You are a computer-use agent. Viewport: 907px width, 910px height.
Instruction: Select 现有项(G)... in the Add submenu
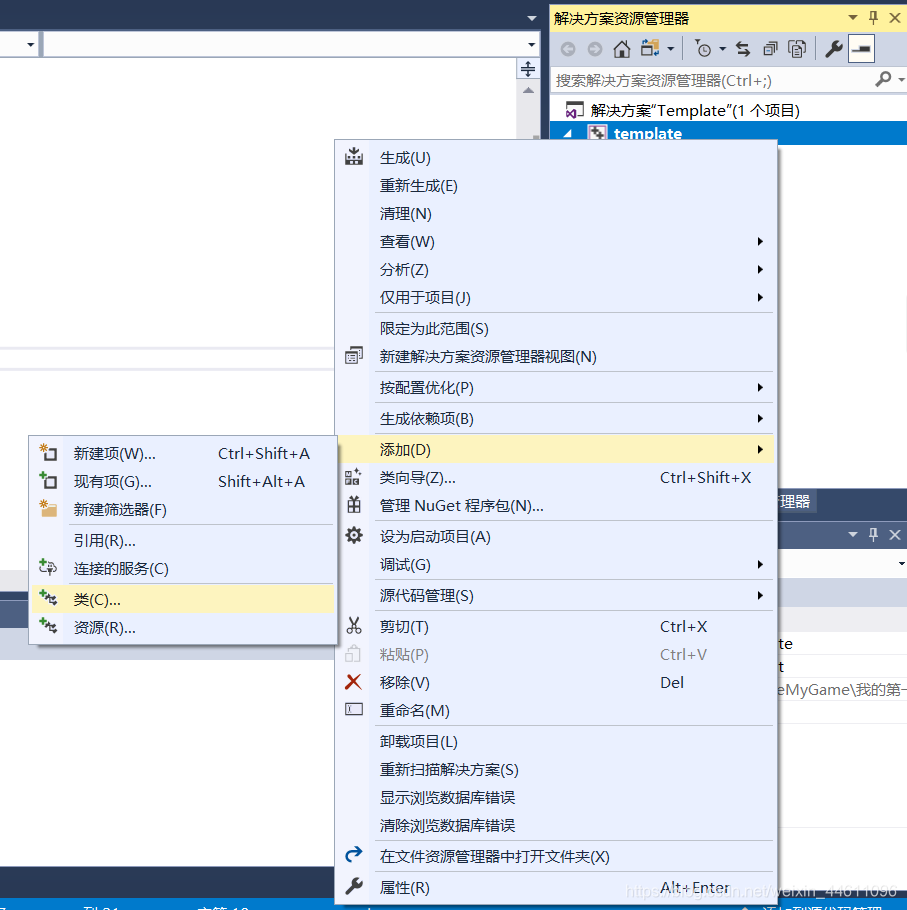tap(183, 481)
